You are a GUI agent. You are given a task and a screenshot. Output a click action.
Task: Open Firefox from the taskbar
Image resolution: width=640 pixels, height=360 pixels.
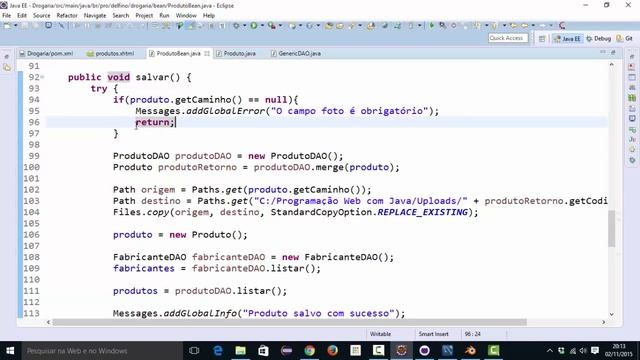[332, 351]
